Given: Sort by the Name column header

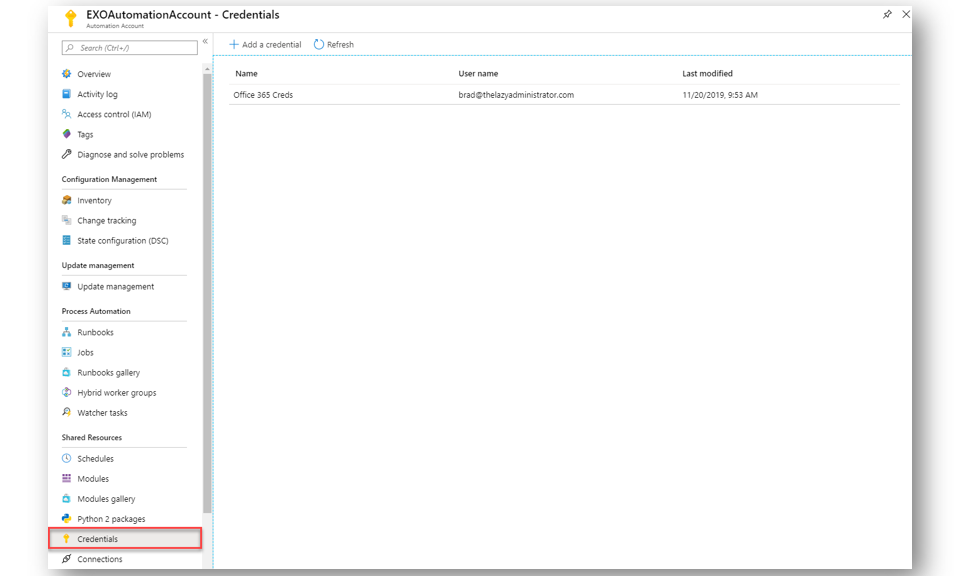Looking at the screenshot, I should [x=246, y=73].
